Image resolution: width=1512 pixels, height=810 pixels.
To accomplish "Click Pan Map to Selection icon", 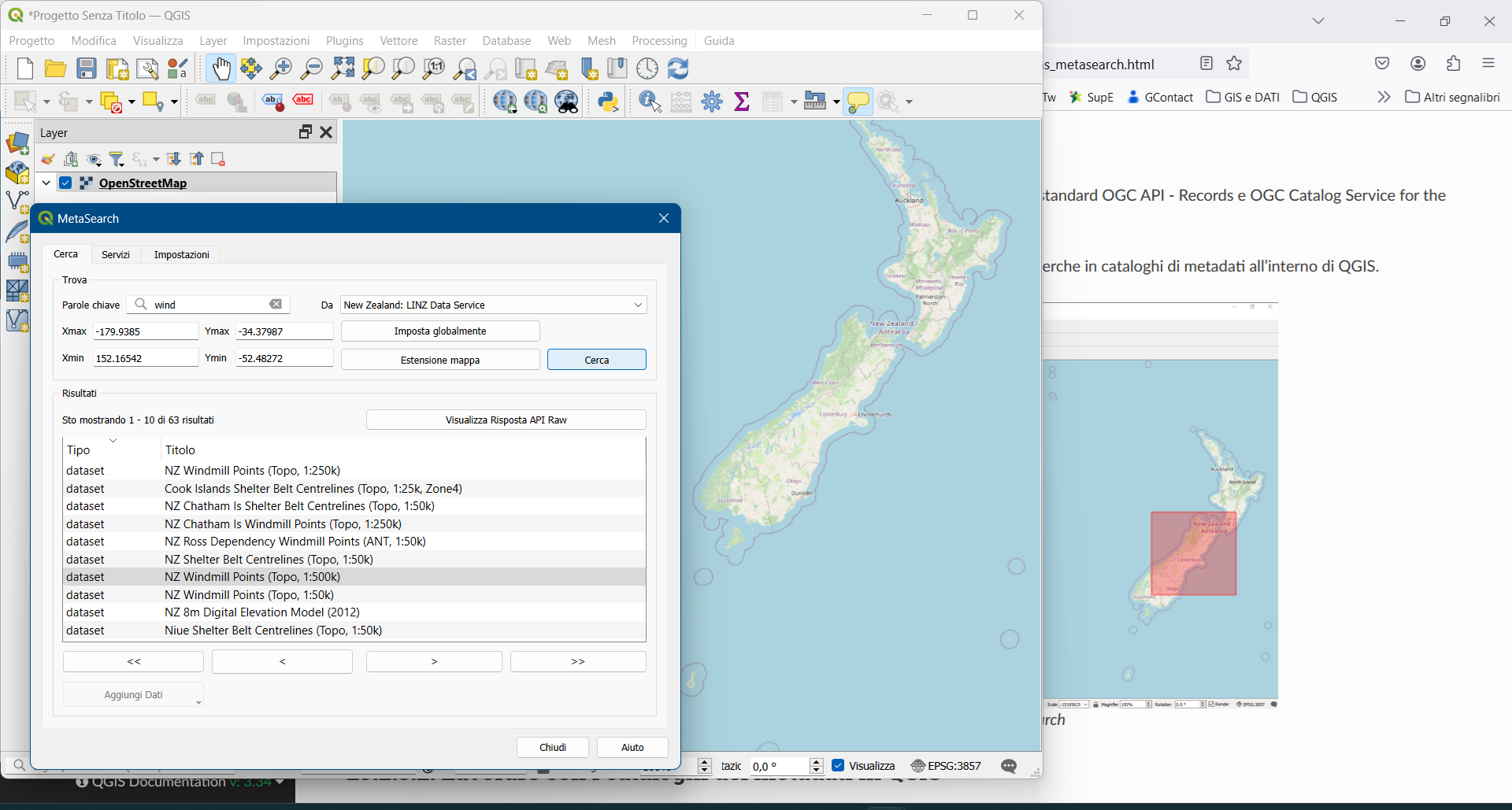I will 251,69.
